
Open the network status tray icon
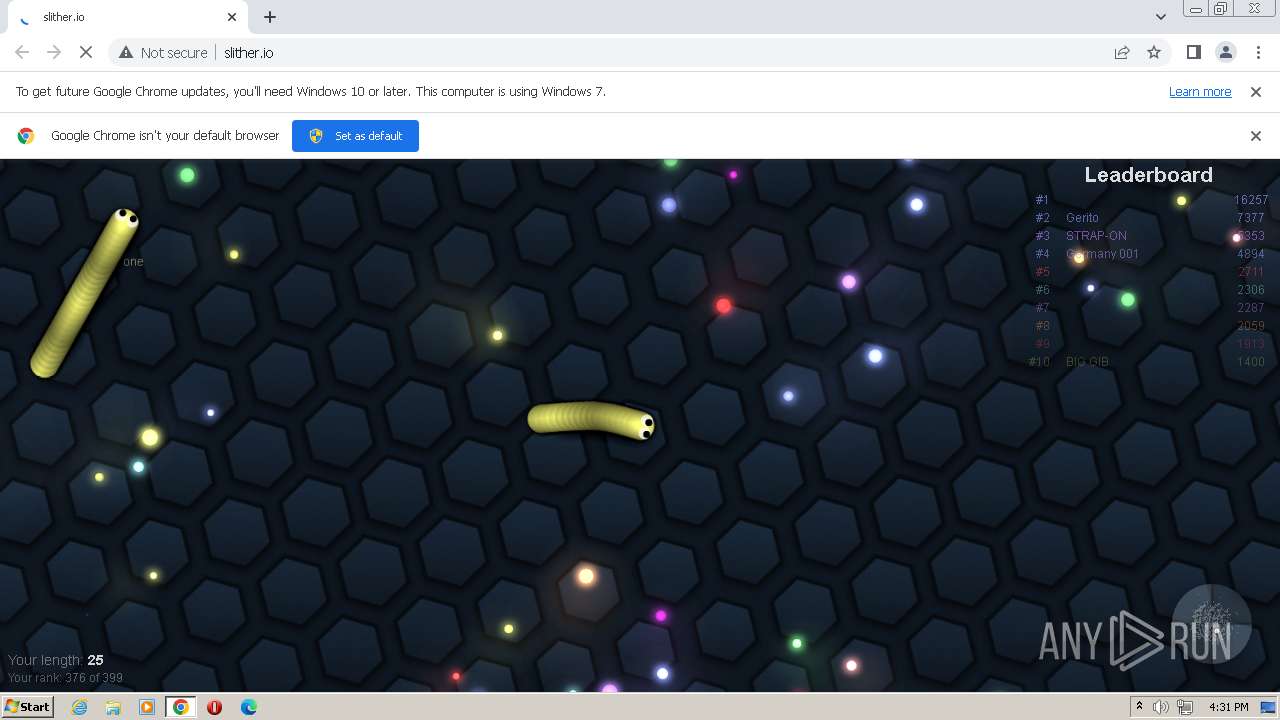pos(1185,707)
